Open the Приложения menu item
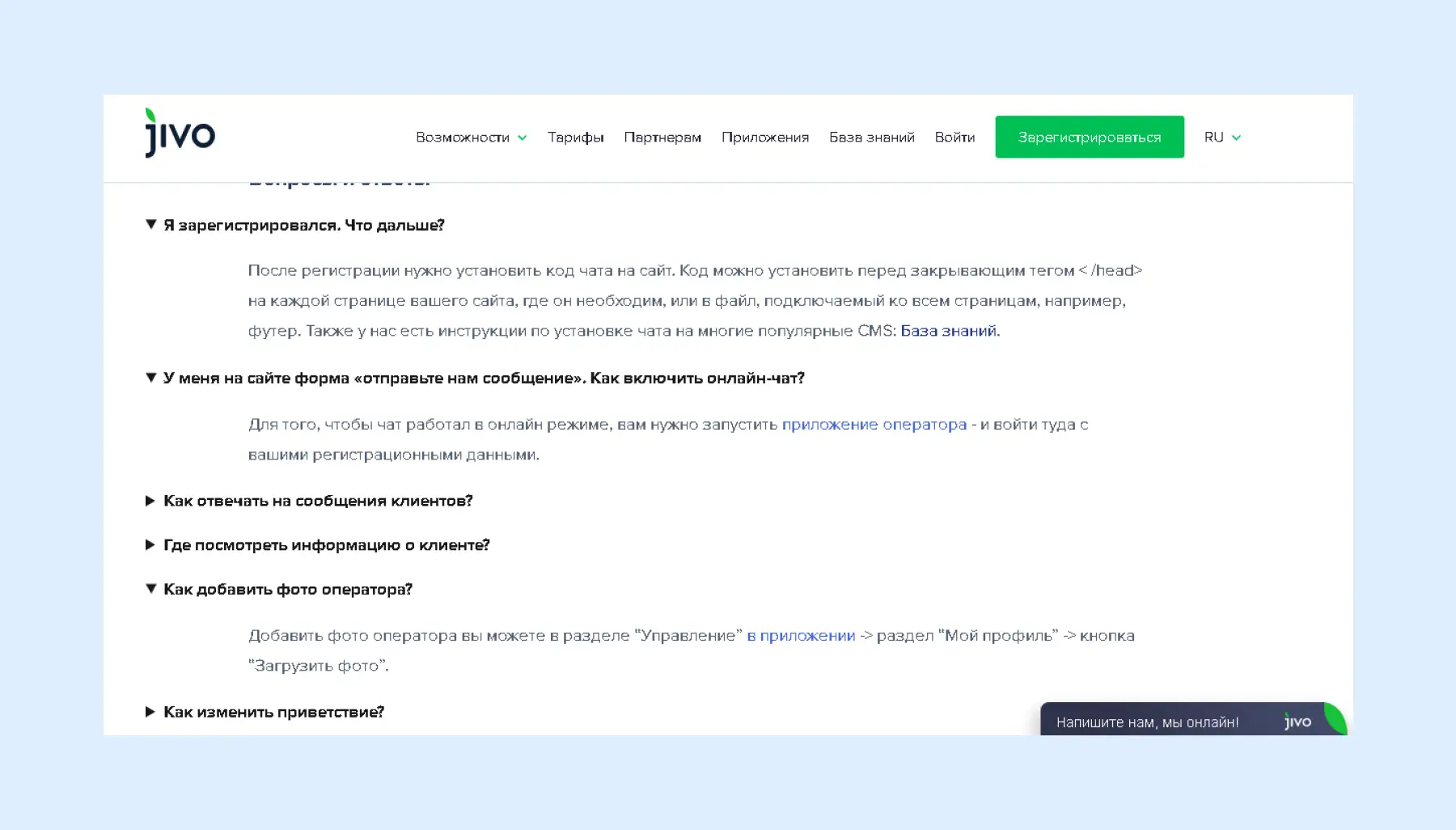This screenshot has height=830, width=1456. pyautogui.click(x=764, y=138)
